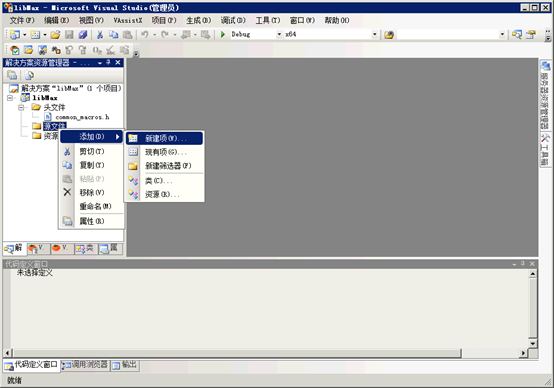The height and width of the screenshot is (388, 554).
Task: Toggle auto-hide pin on code definition window
Action: pyautogui.click(x=523, y=264)
